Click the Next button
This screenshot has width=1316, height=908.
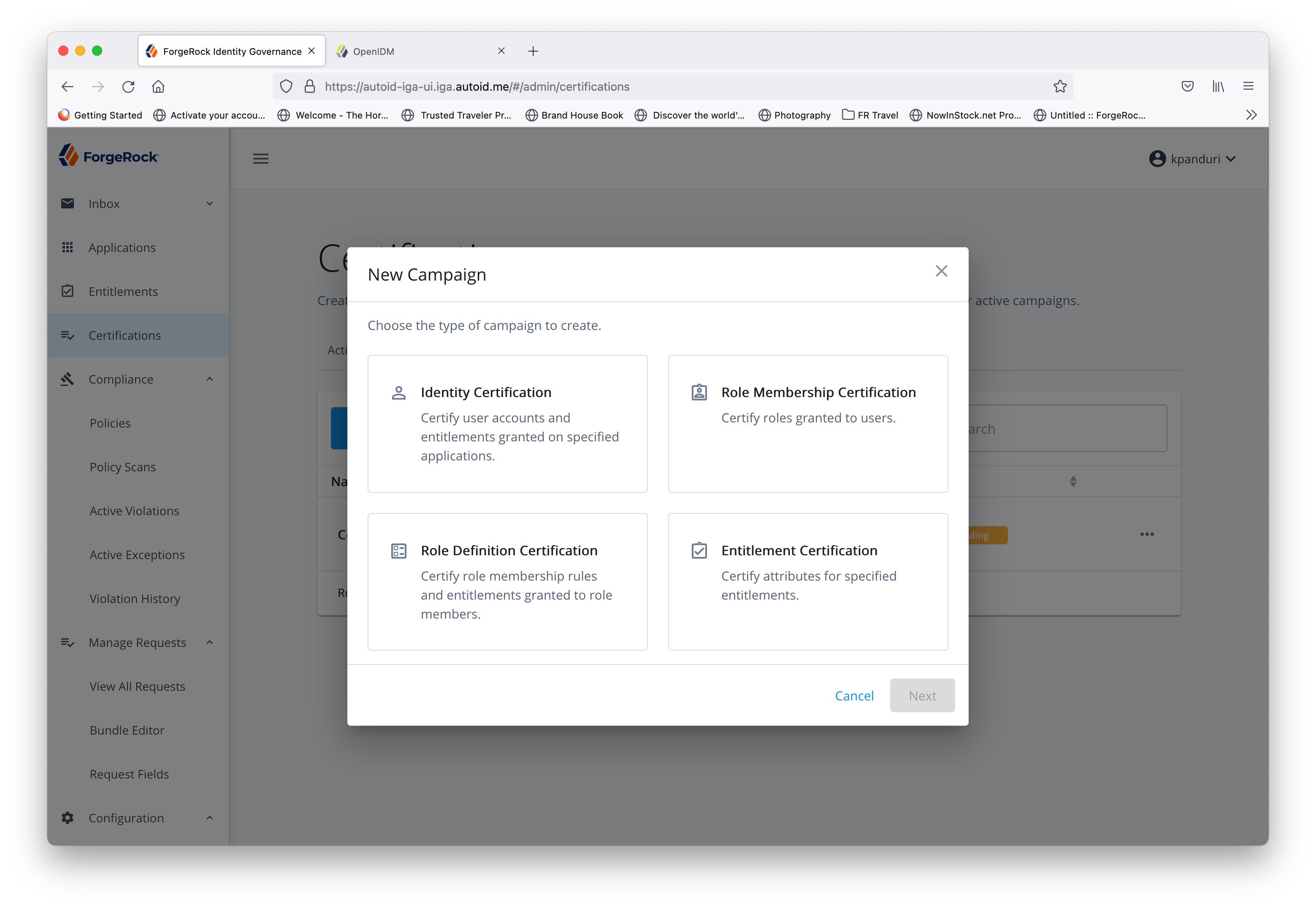[922, 695]
